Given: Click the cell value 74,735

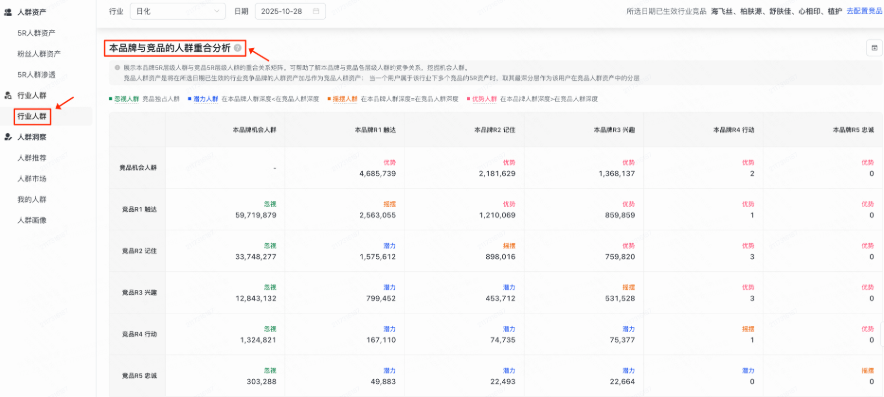Looking at the screenshot, I should click(x=502, y=340).
